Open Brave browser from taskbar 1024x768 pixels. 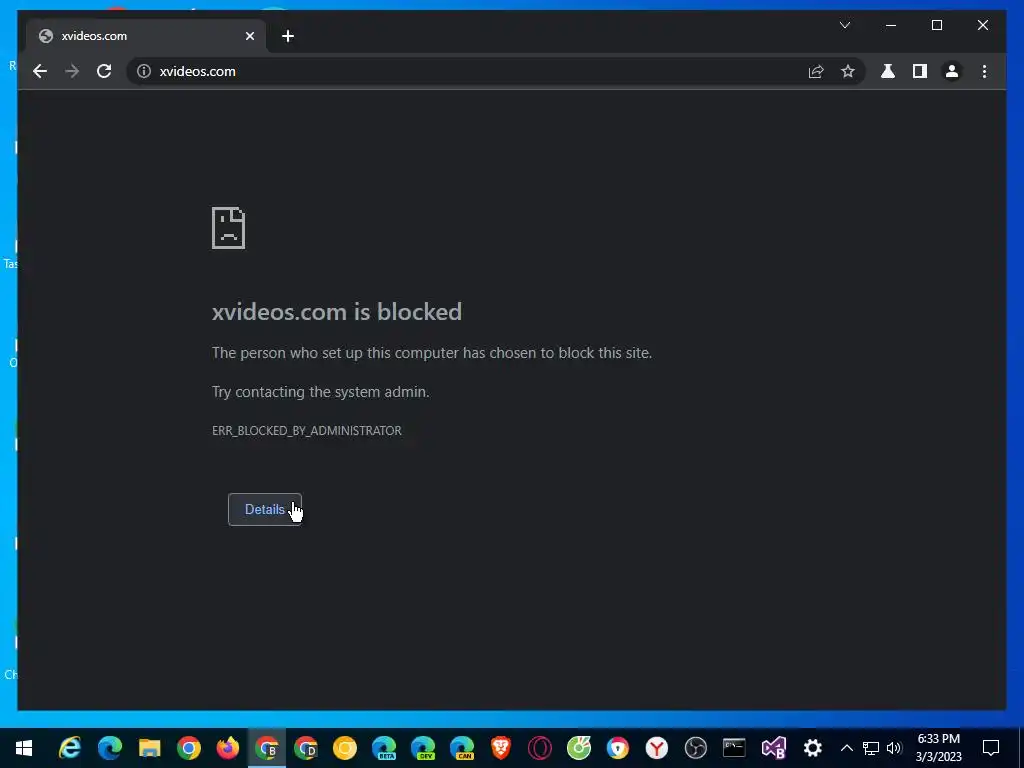click(x=501, y=748)
